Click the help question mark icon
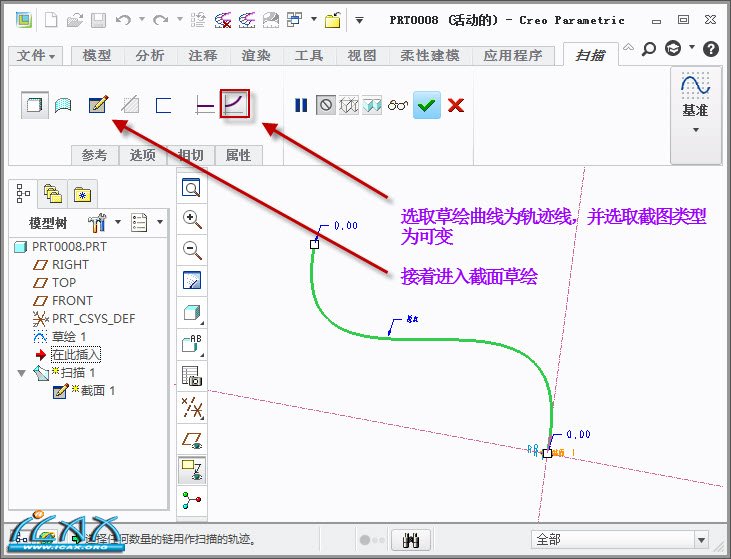Viewport: 731px width, 559px height. pos(710,48)
